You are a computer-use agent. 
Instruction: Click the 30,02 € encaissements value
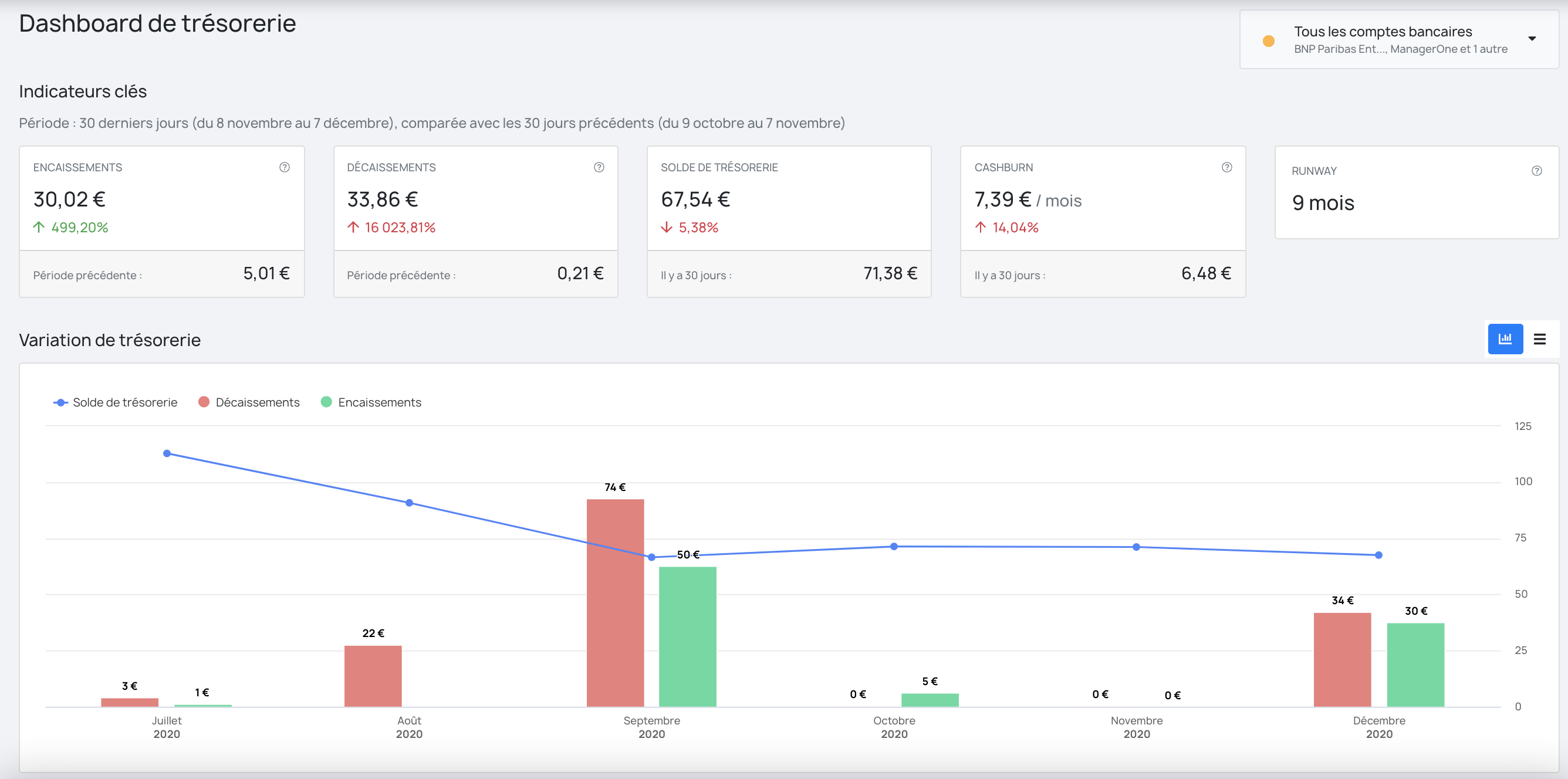click(69, 199)
